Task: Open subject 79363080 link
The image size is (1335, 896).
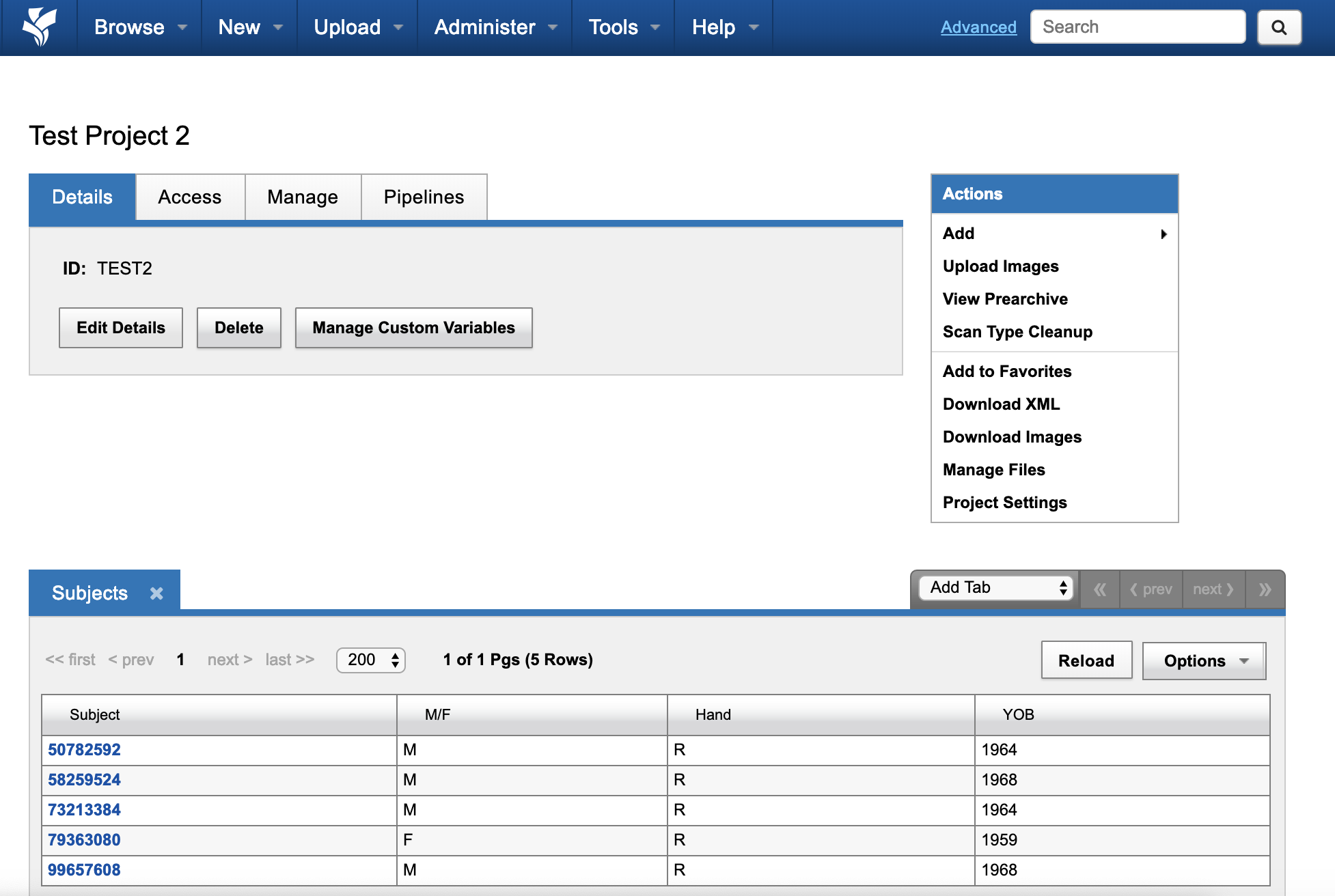Action: click(x=84, y=840)
